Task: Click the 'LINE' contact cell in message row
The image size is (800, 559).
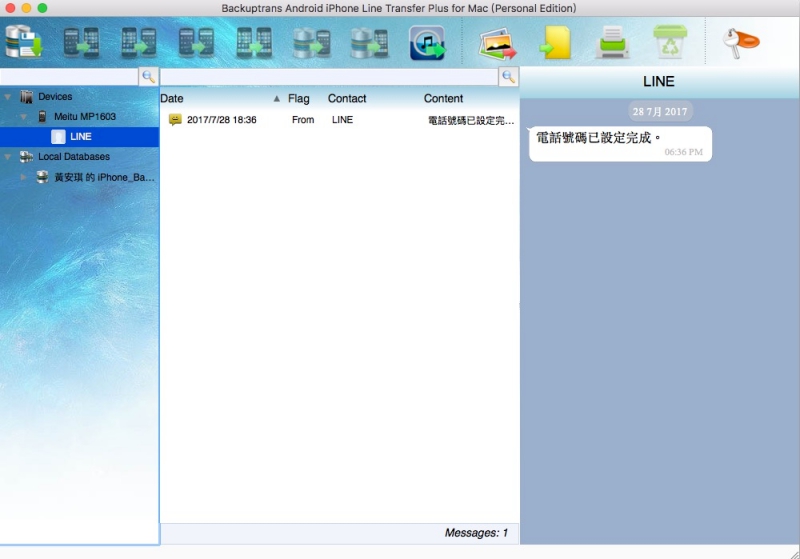Action: coord(342,119)
